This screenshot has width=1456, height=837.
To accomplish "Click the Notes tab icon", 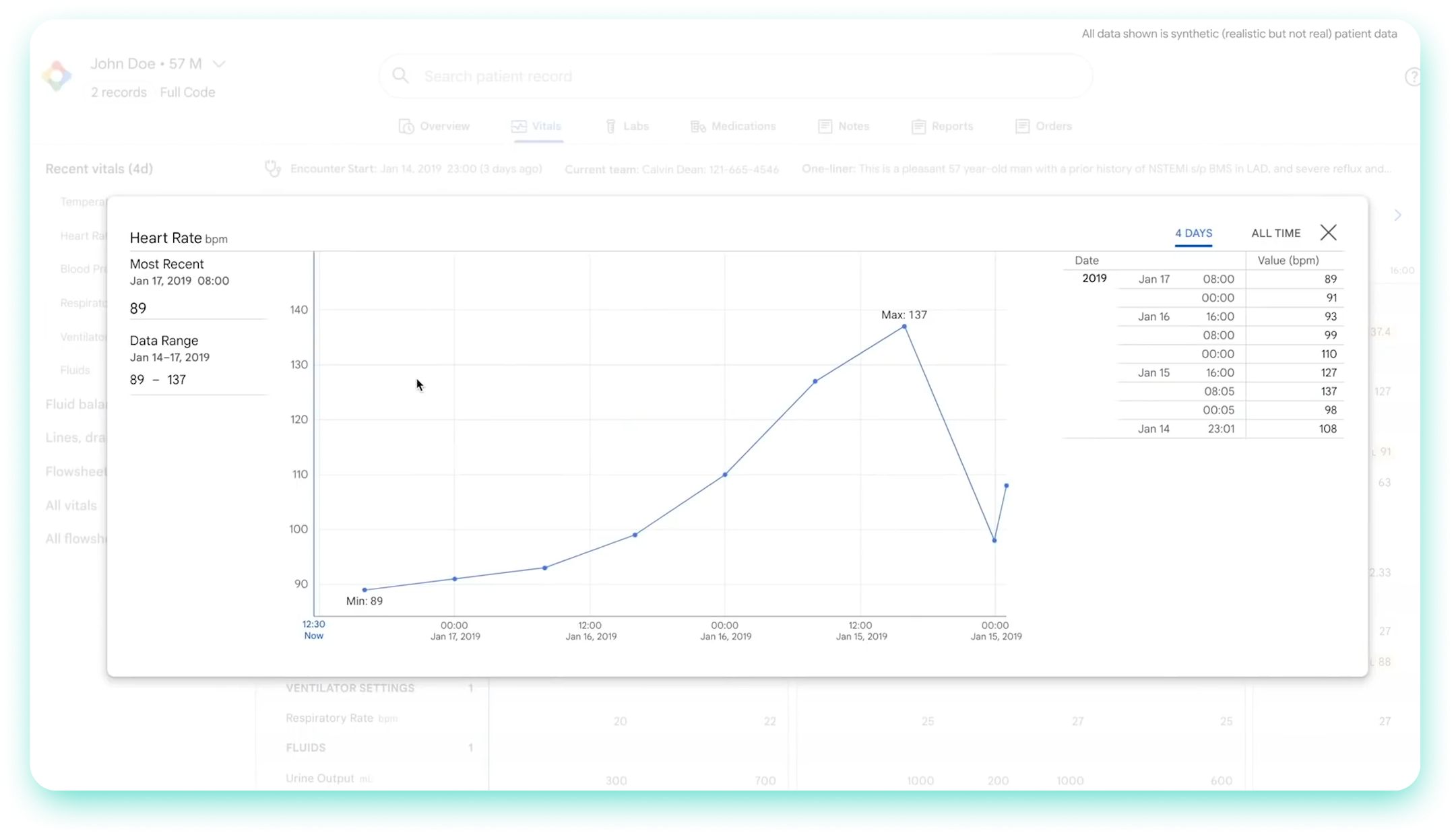I will click(x=825, y=127).
